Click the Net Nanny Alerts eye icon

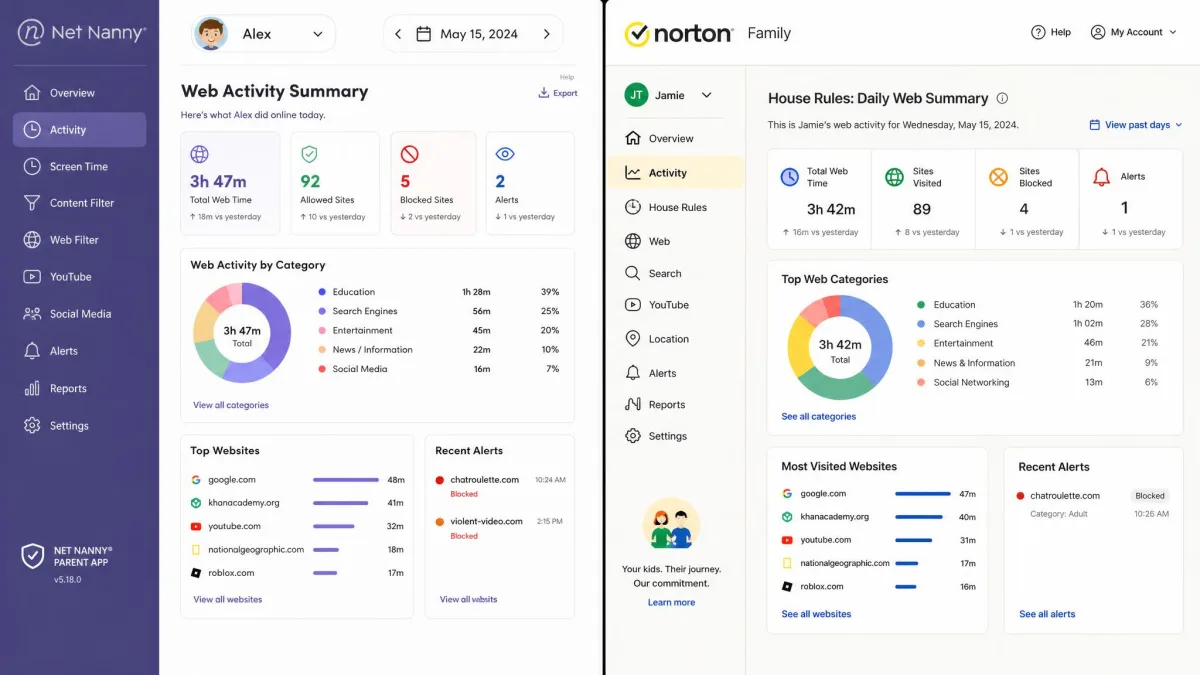(x=505, y=154)
